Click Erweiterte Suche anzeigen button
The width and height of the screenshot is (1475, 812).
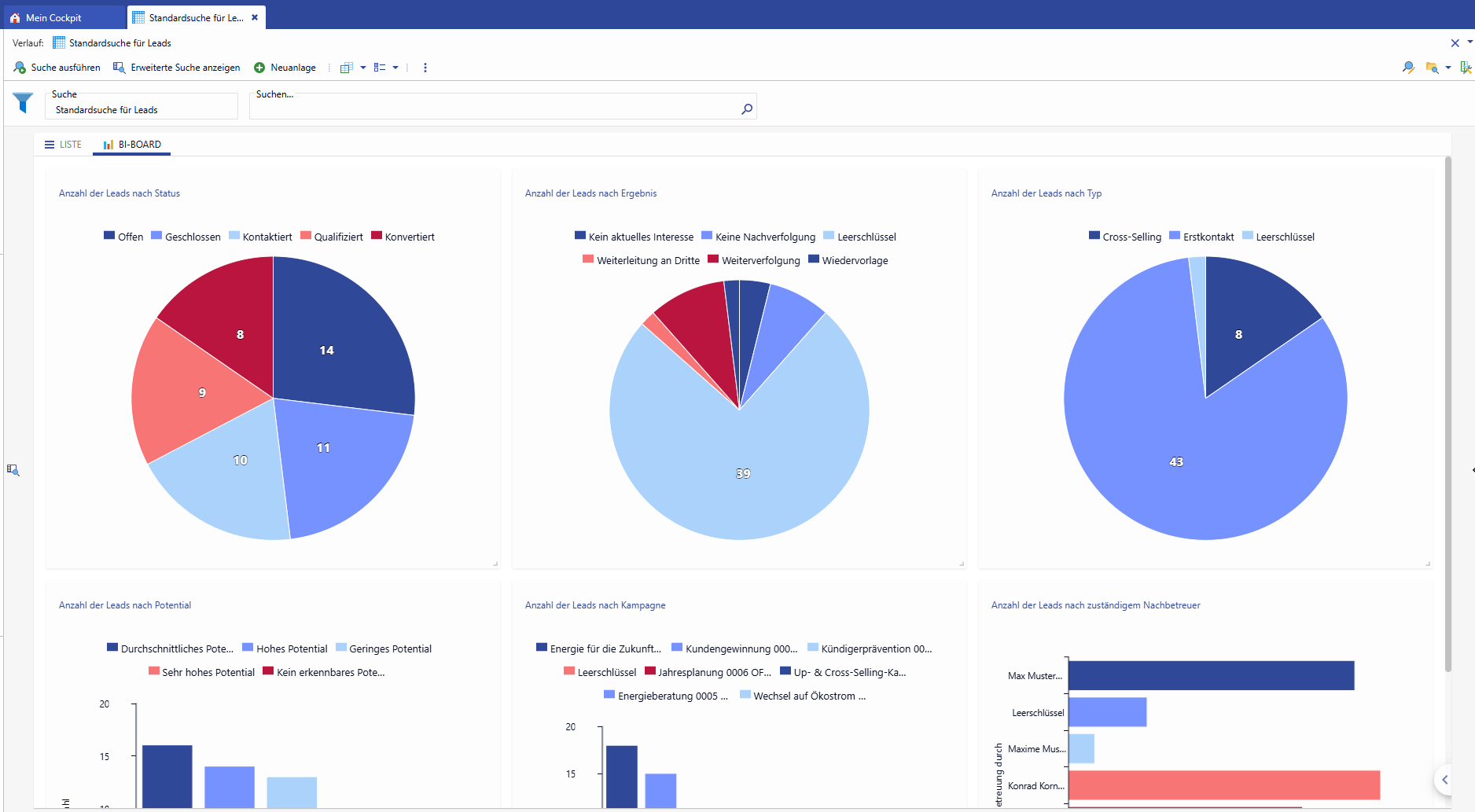click(x=177, y=68)
